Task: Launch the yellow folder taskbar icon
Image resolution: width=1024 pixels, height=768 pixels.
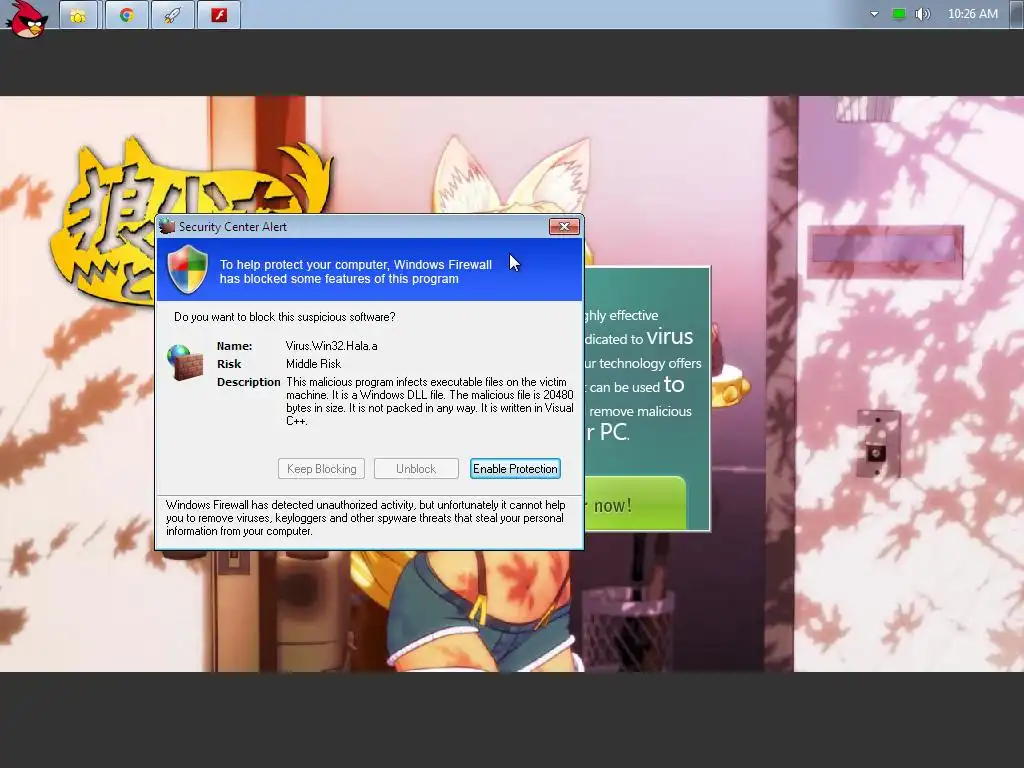Action: click(x=78, y=14)
